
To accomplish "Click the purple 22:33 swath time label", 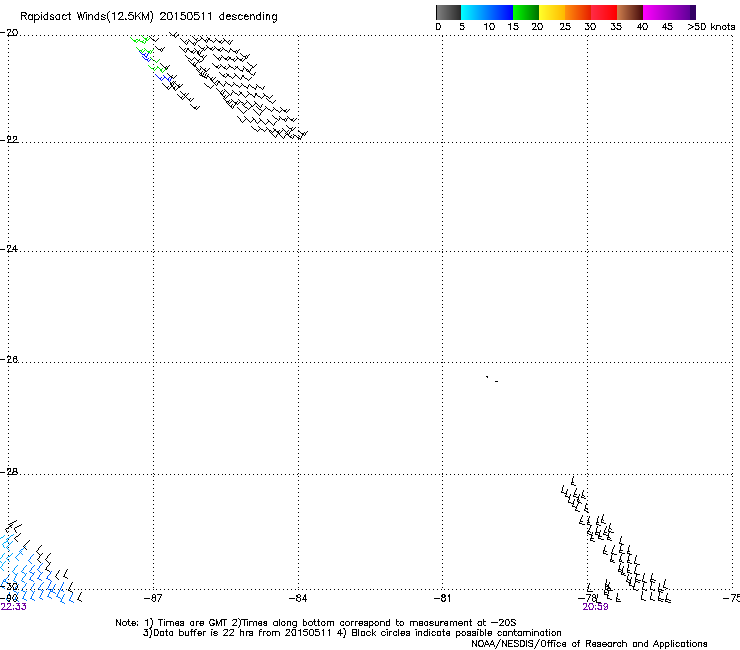I will (14, 607).
